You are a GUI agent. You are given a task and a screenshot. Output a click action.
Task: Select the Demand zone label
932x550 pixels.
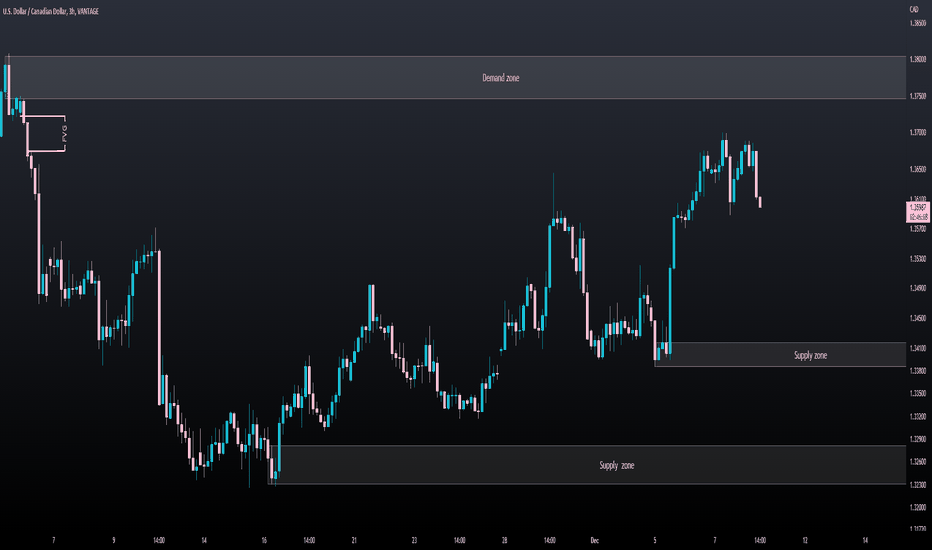tap(500, 78)
